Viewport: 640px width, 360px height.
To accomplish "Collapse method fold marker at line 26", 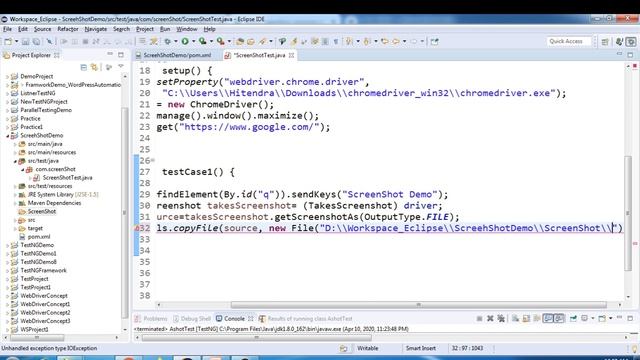I will 153,160.
